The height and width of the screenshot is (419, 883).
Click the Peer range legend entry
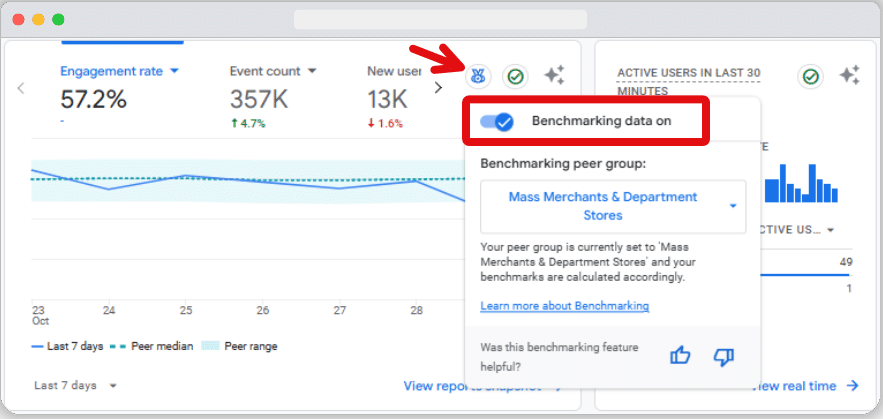point(239,346)
